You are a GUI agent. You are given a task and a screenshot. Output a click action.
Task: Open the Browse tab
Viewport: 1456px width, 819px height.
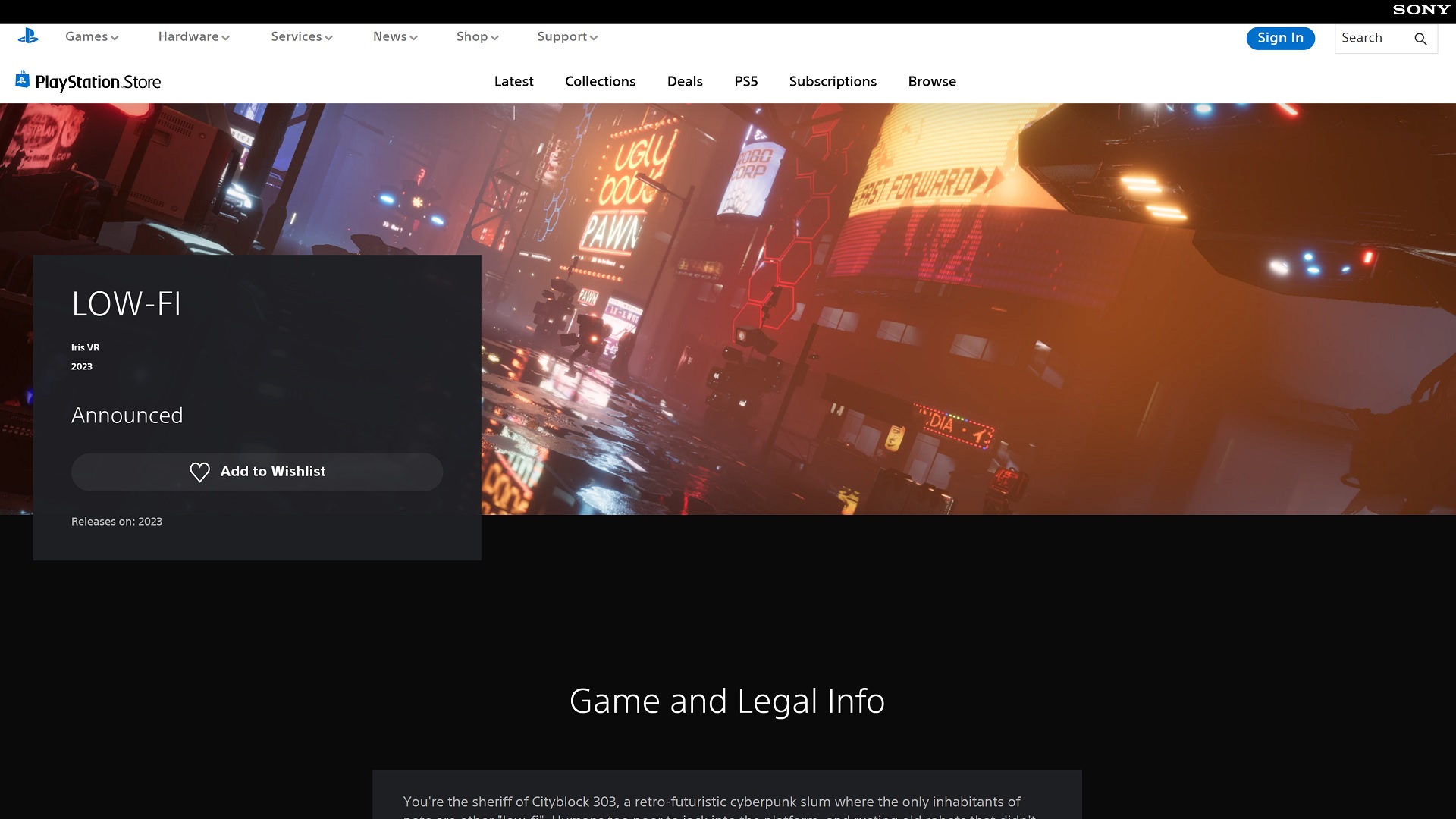coord(932,81)
